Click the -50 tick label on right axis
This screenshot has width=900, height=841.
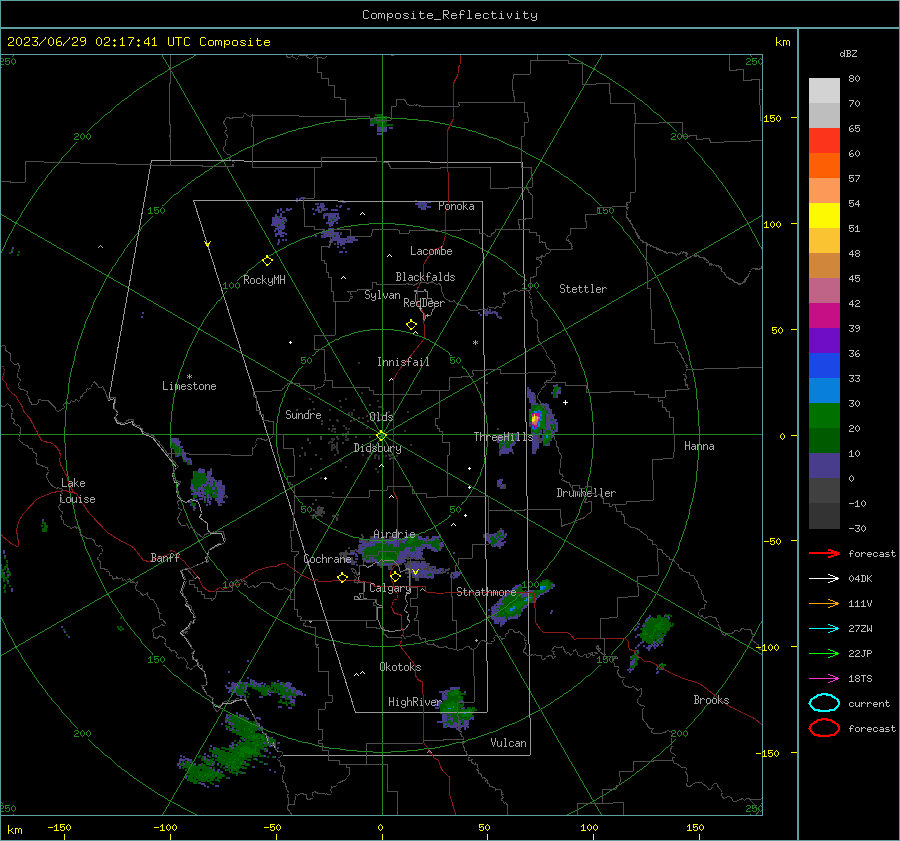pos(772,541)
